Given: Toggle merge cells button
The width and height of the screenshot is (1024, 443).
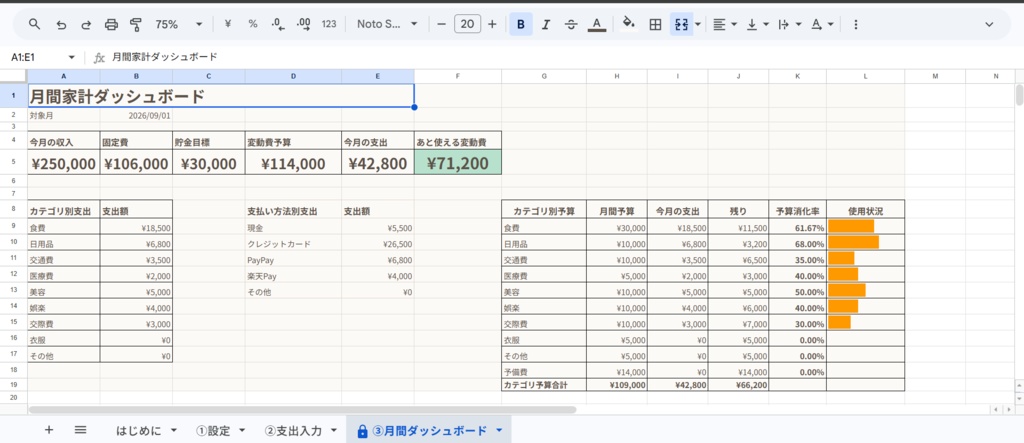Looking at the screenshot, I should click(x=681, y=24).
